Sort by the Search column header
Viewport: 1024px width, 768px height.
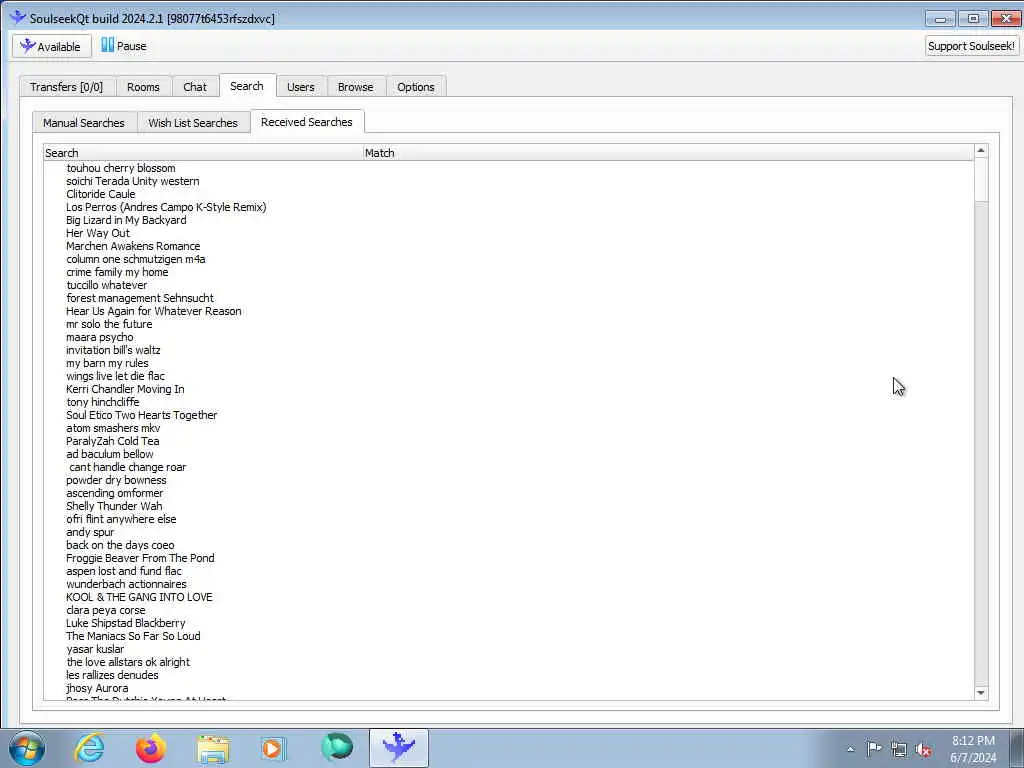click(203, 153)
